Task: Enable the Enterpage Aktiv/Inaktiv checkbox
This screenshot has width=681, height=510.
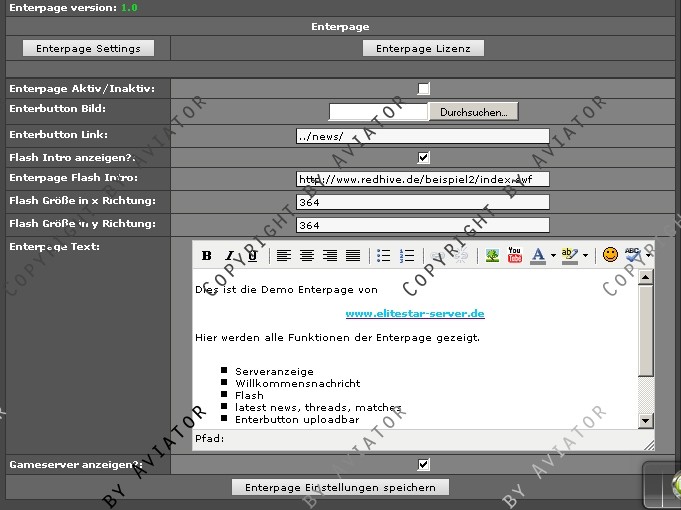Action: (x=424, y=89)
